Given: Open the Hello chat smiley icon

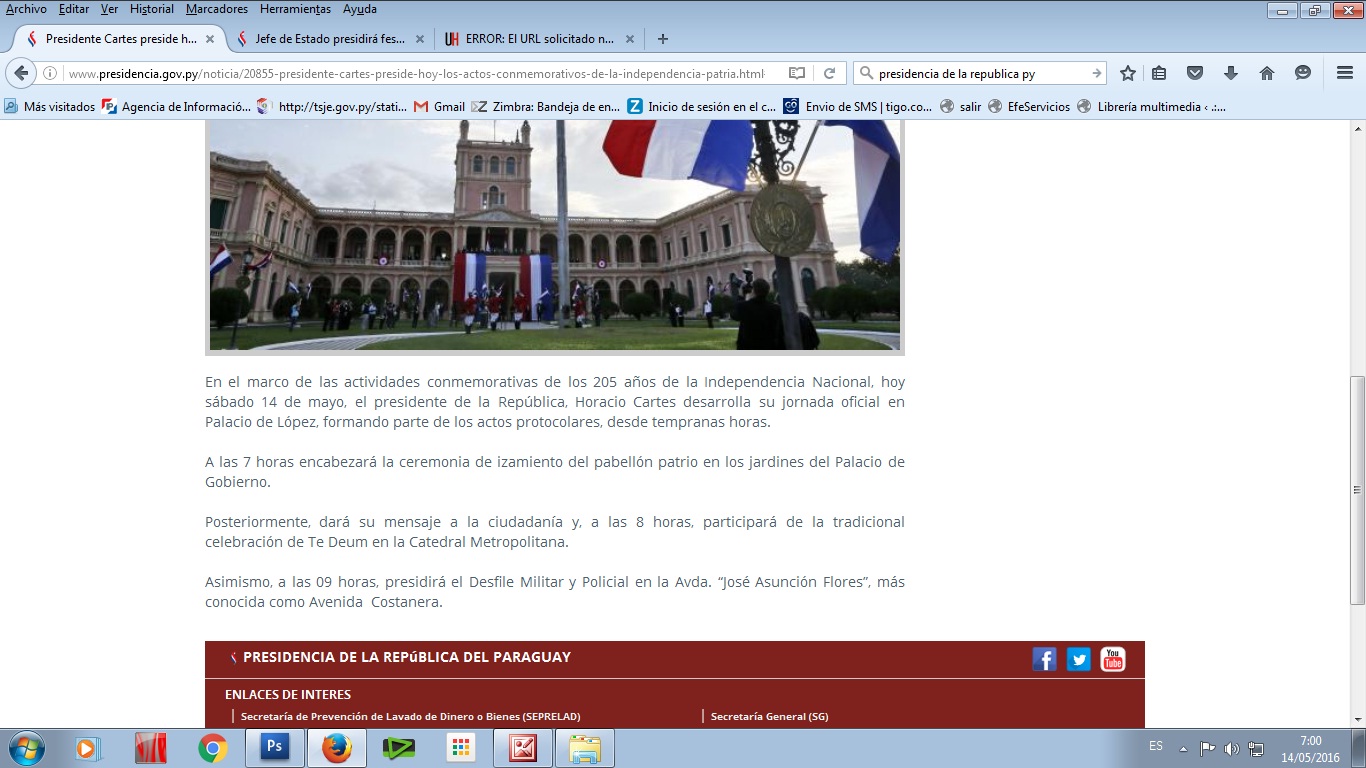Looking at the screenshot, I should 1303,73.
